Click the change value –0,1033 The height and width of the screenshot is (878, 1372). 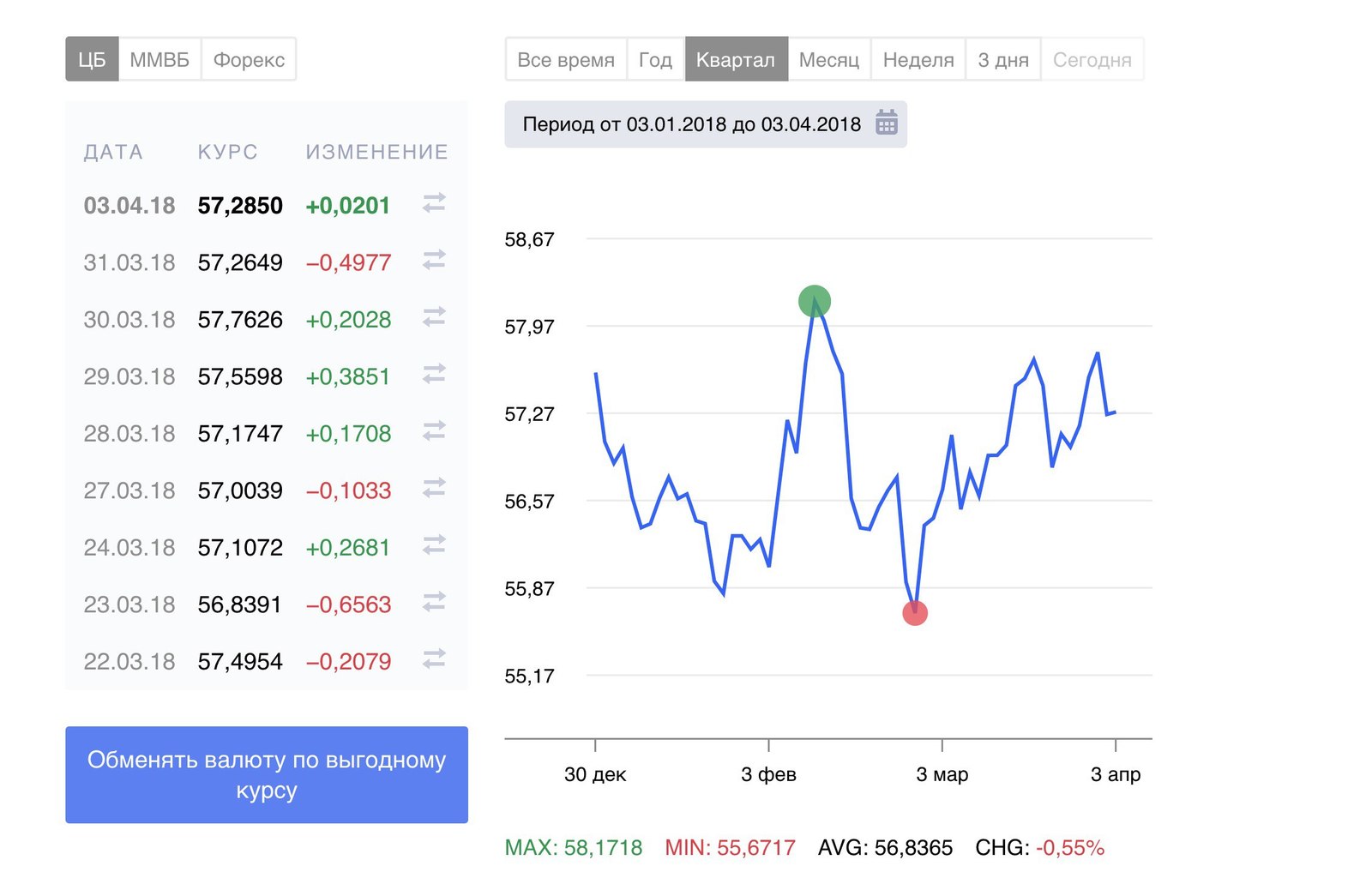348,490
